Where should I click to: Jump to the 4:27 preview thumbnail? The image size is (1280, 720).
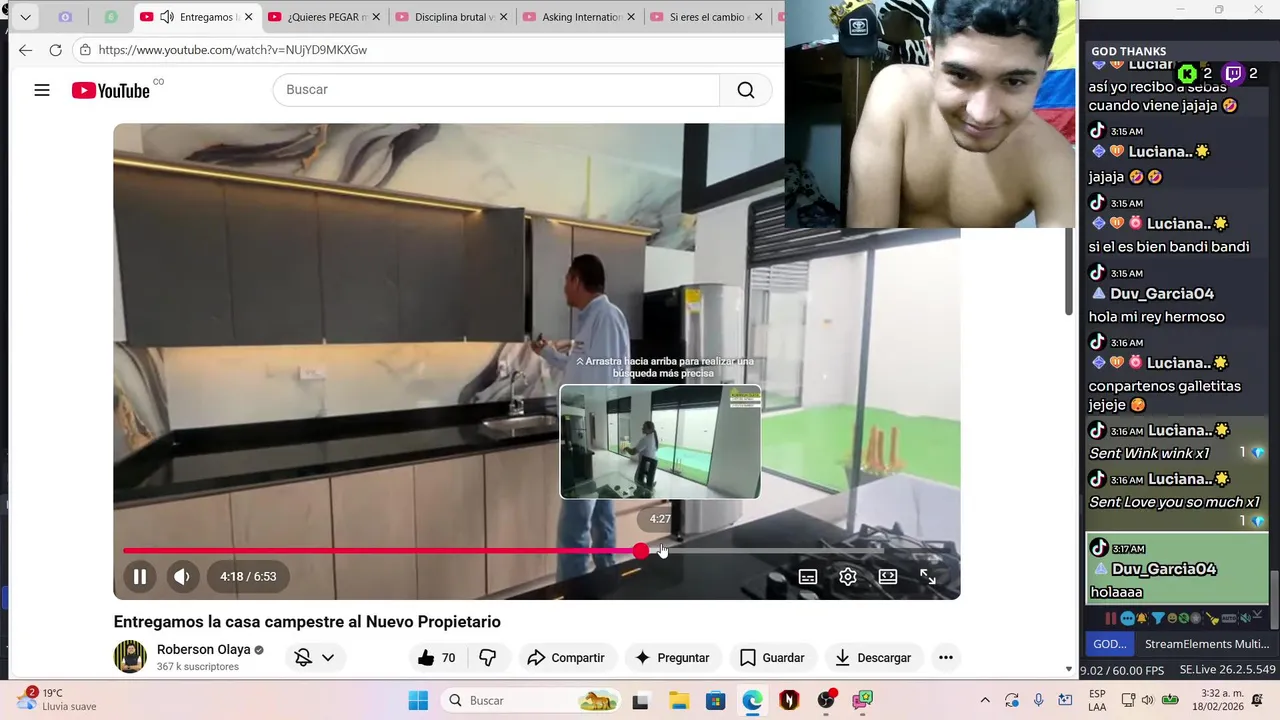pos(660,441)
